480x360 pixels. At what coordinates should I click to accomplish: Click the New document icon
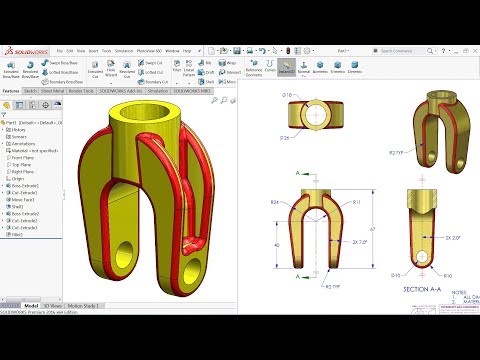point(211,51)
